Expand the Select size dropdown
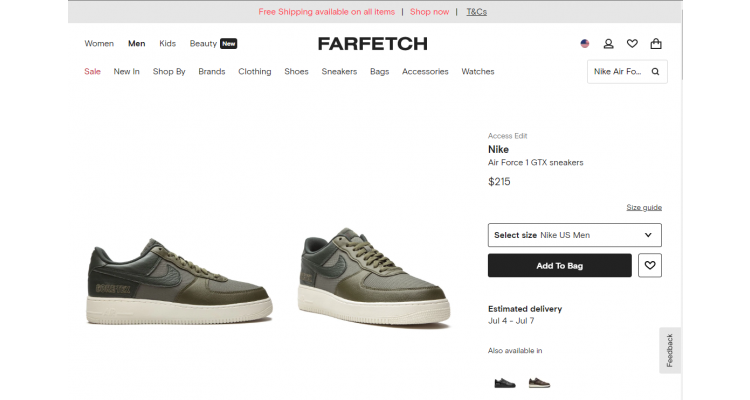Image resolution: width=750 pixels, height=400 pixels. point(574,235)
